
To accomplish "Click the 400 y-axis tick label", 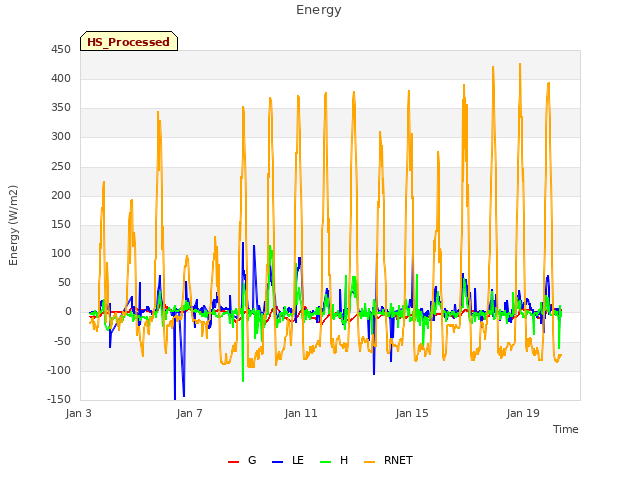I will click(x=61, y=79).
